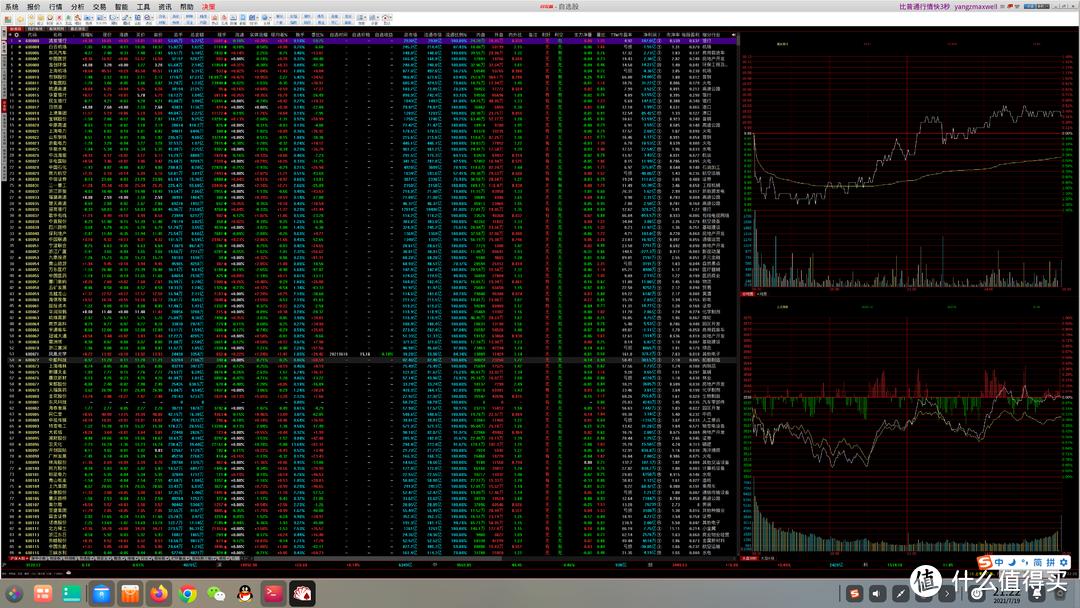Open the QQ penguin icon
The width and height of the screenshot is (1080, 608).
click(x=244, y=594)
